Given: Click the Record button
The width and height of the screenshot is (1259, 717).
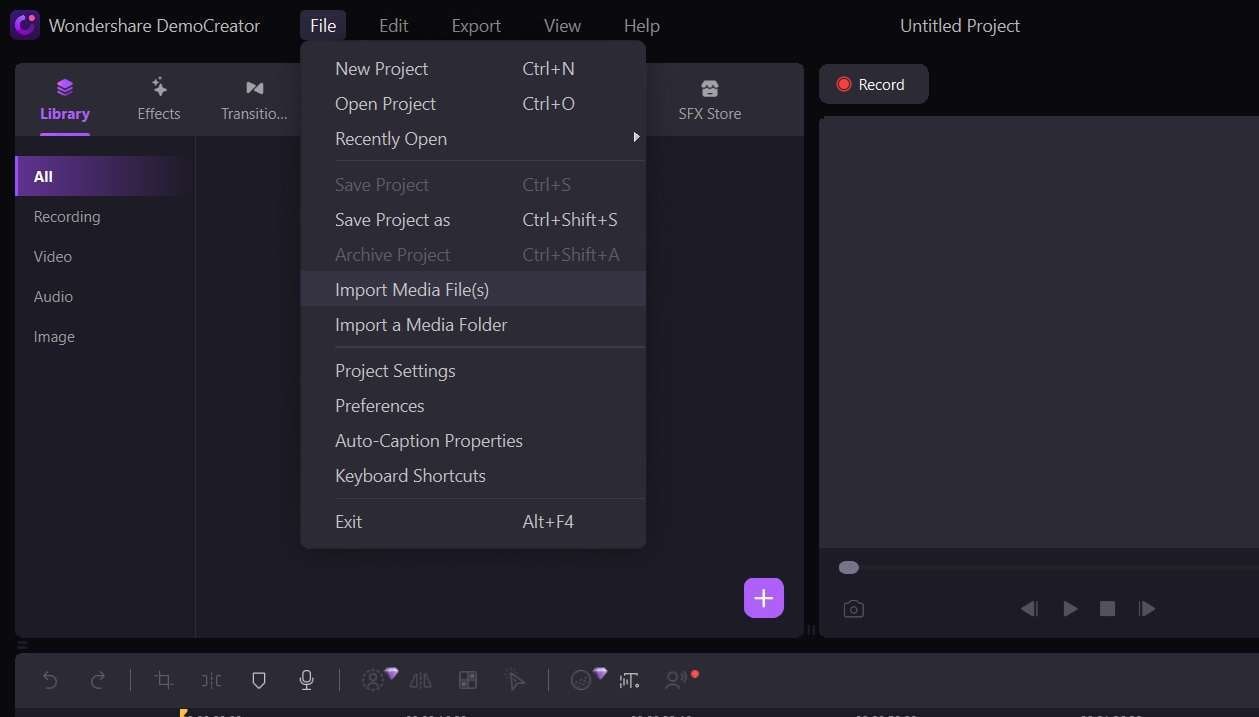Looking at the screenshot, I should pos(873,85).
